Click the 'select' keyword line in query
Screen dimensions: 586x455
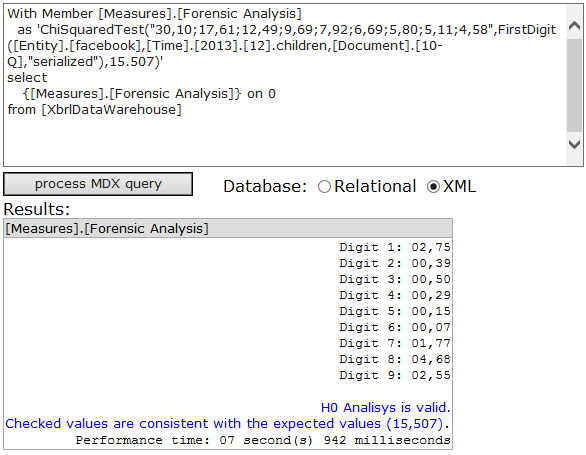tap(27, 78)
